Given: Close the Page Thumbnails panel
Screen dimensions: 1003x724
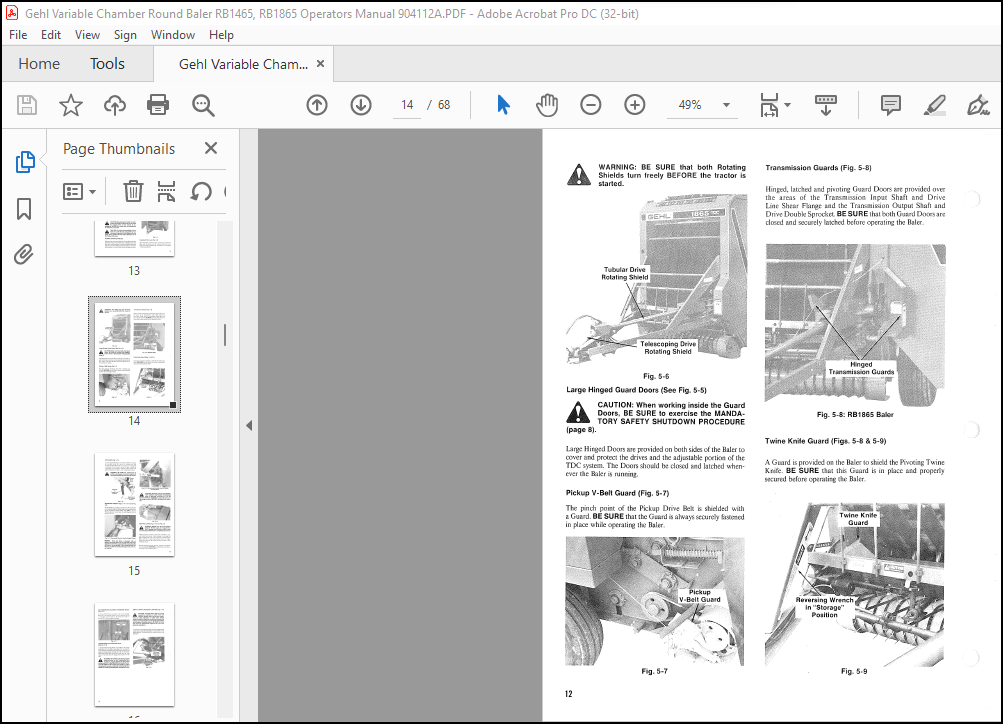Looking at the screenshot, I should coord(210,148).
